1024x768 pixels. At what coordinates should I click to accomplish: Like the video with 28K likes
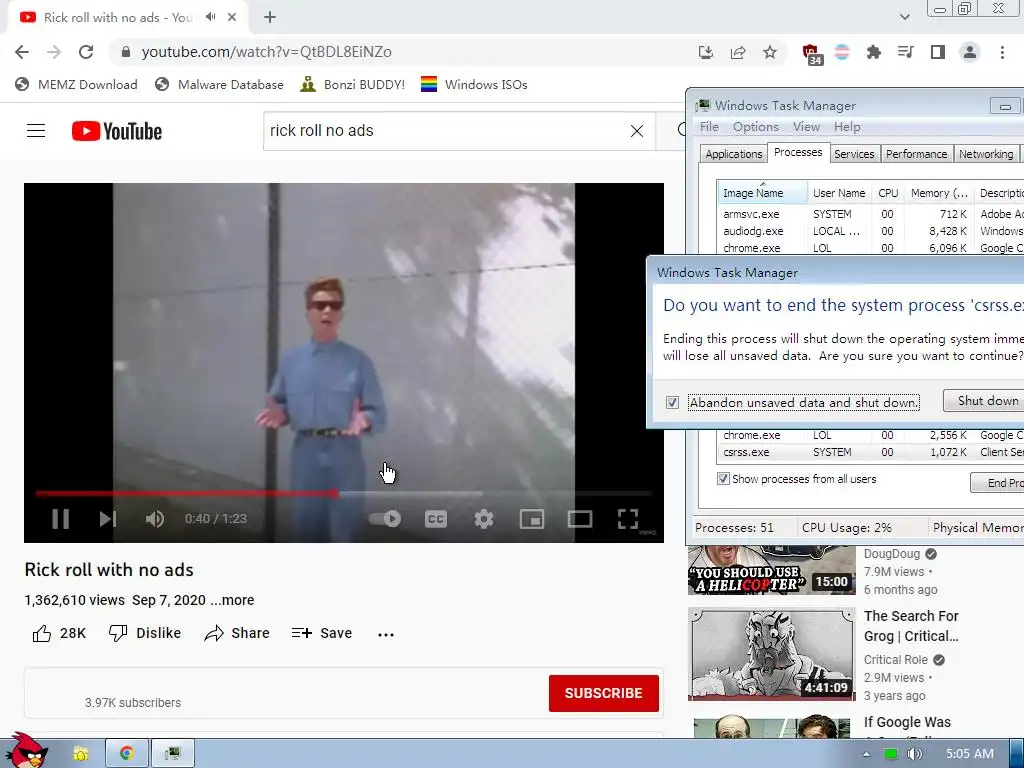click(59, 633)
